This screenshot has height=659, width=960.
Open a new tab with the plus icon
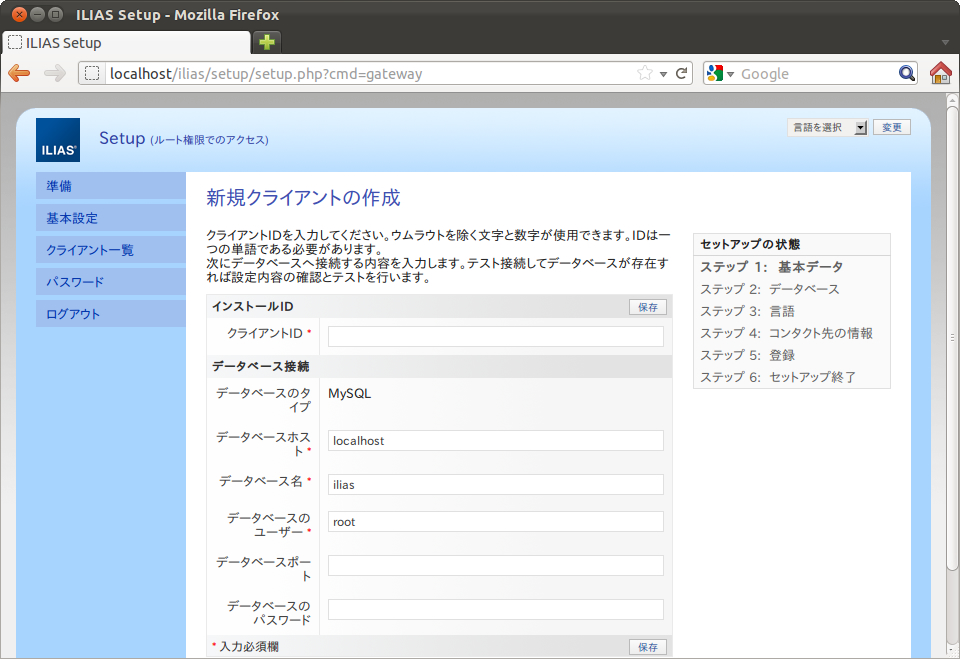click(x=266, y=42)
